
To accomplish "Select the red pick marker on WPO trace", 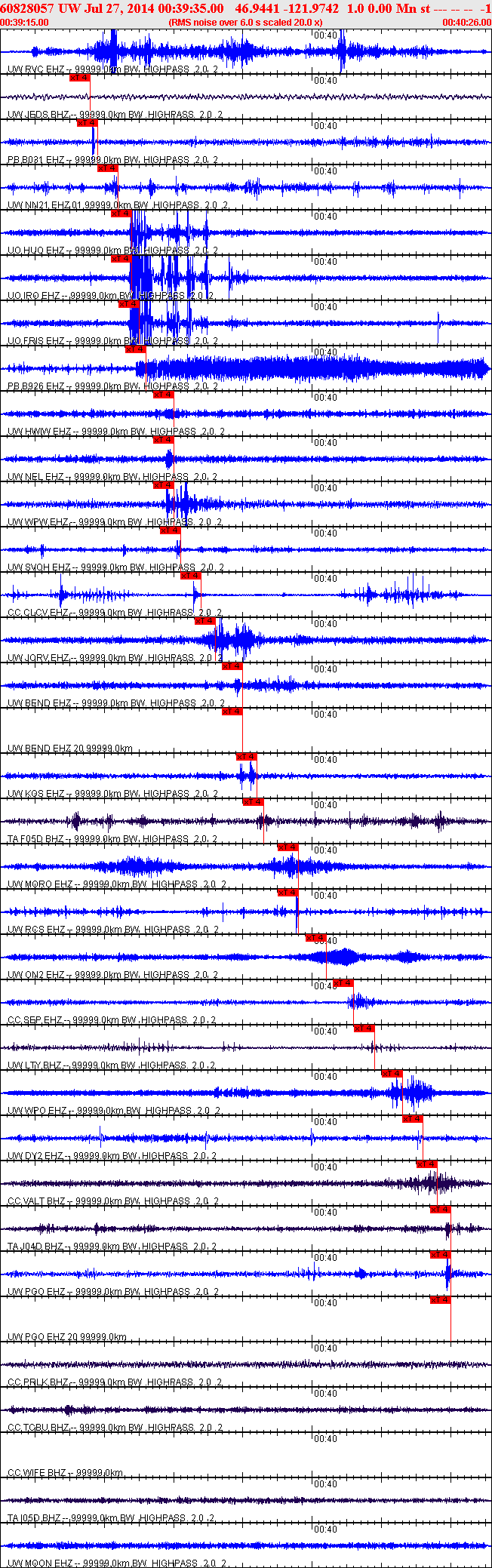I will pos(392,1074).
